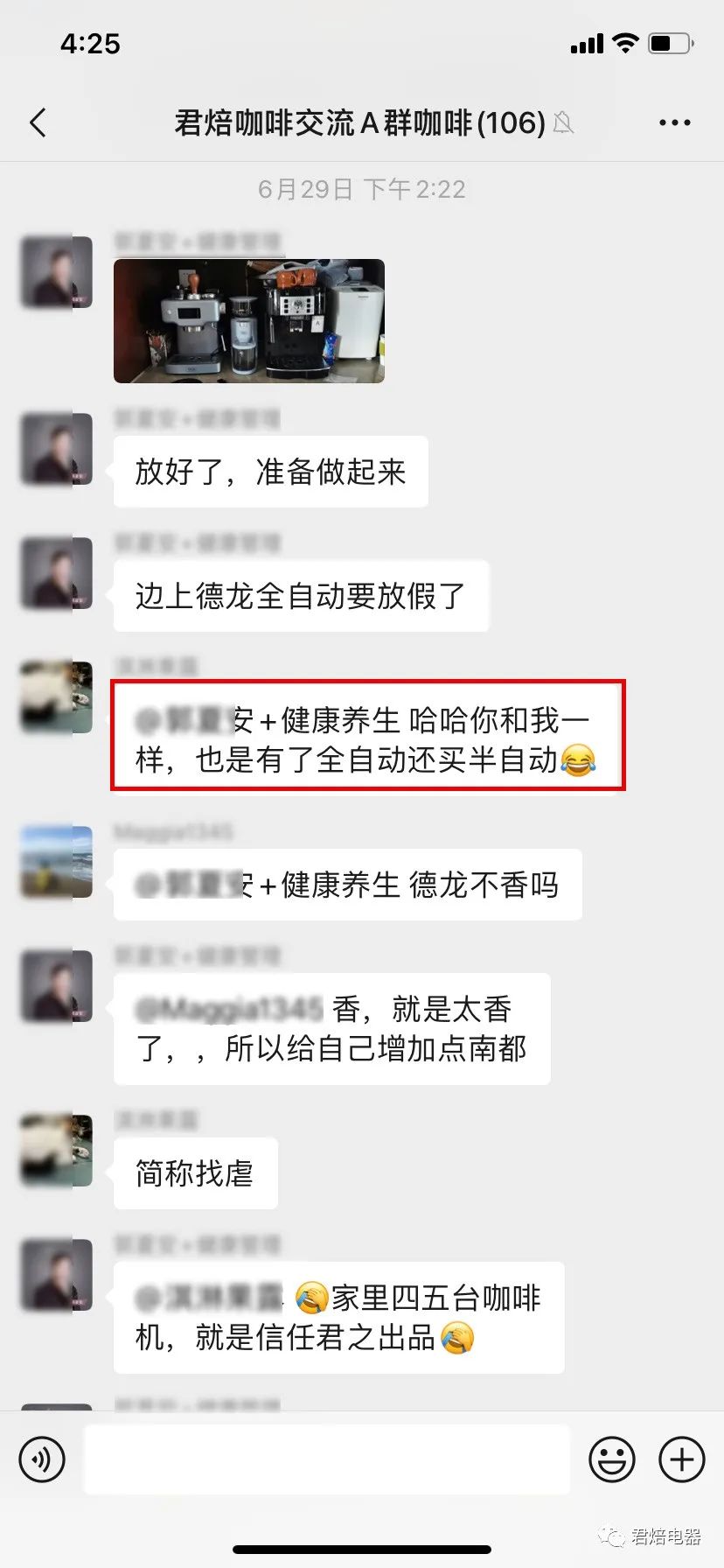Tap the muted bell icon by group title
Viewport: 724px width, 1568px height.
[564, 122]
